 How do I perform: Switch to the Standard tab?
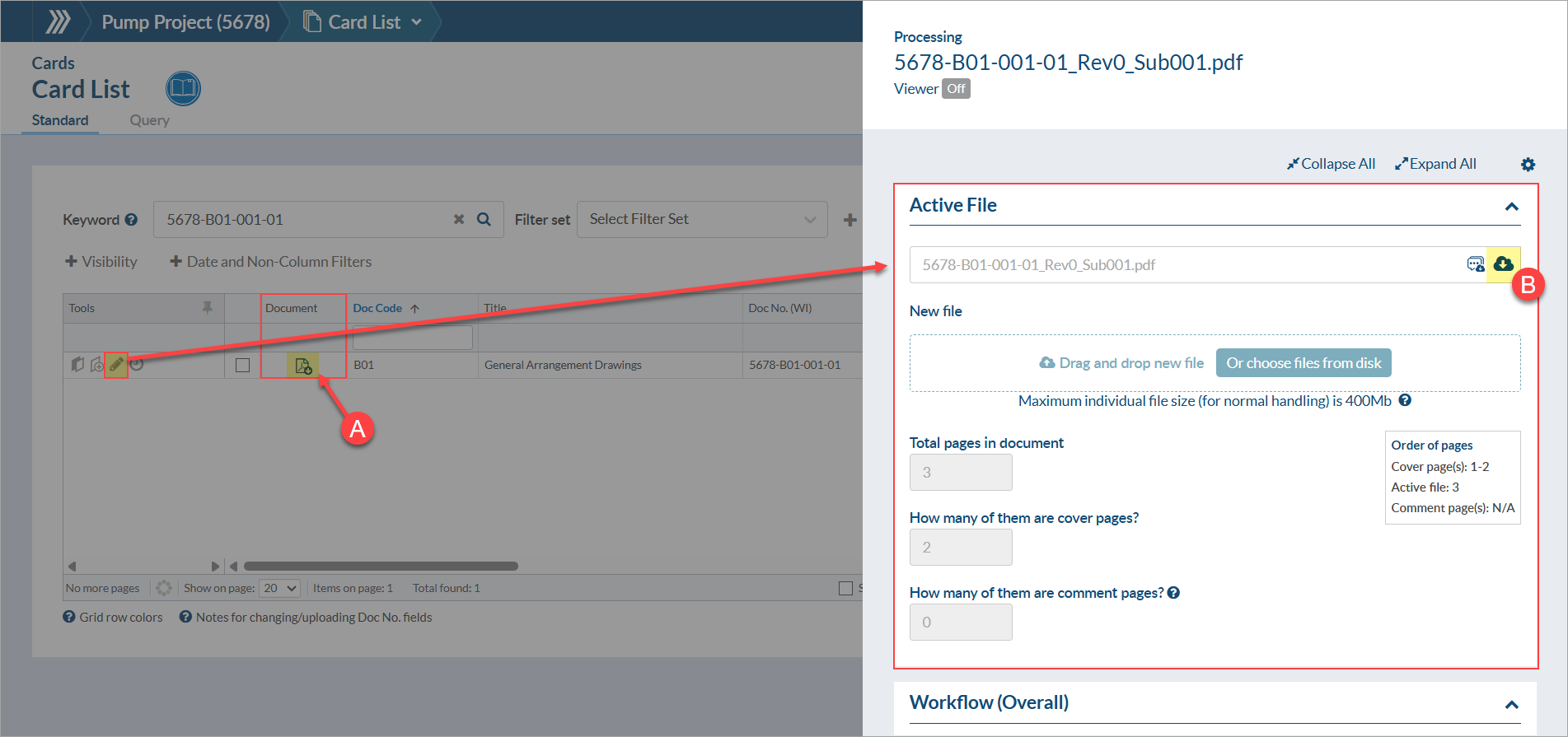(60, 120)
